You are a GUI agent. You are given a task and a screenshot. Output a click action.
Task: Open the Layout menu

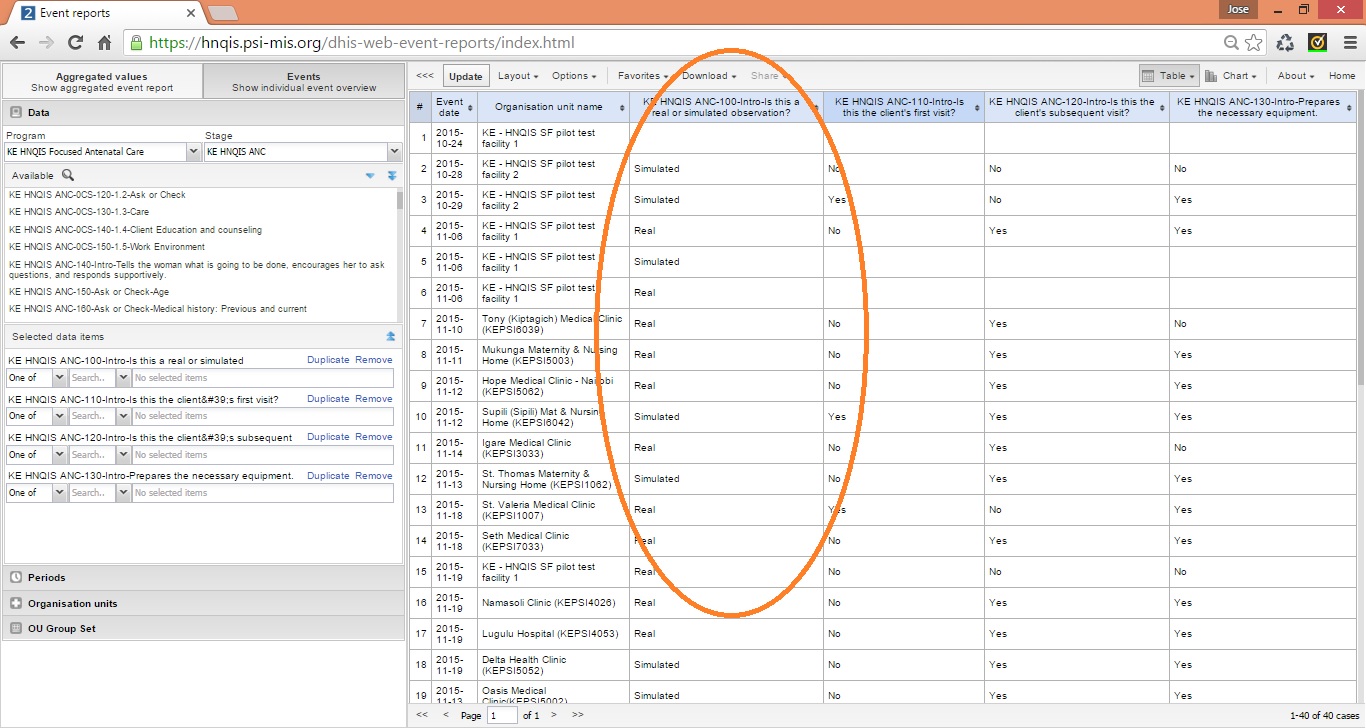(x=518, y=76)
